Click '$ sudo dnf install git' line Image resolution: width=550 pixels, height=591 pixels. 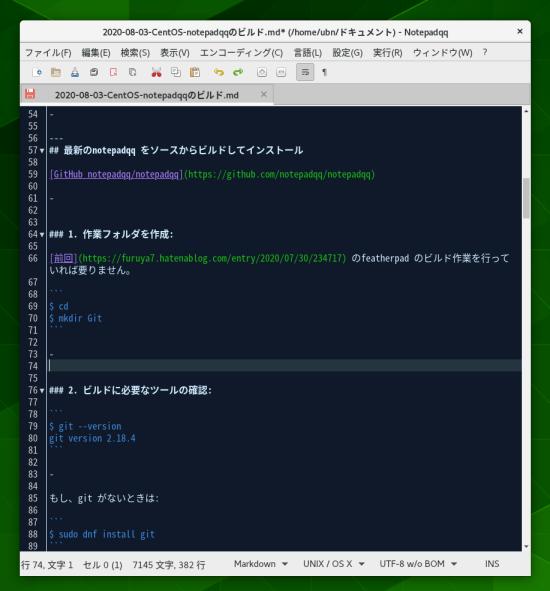[x=102, y=534]
